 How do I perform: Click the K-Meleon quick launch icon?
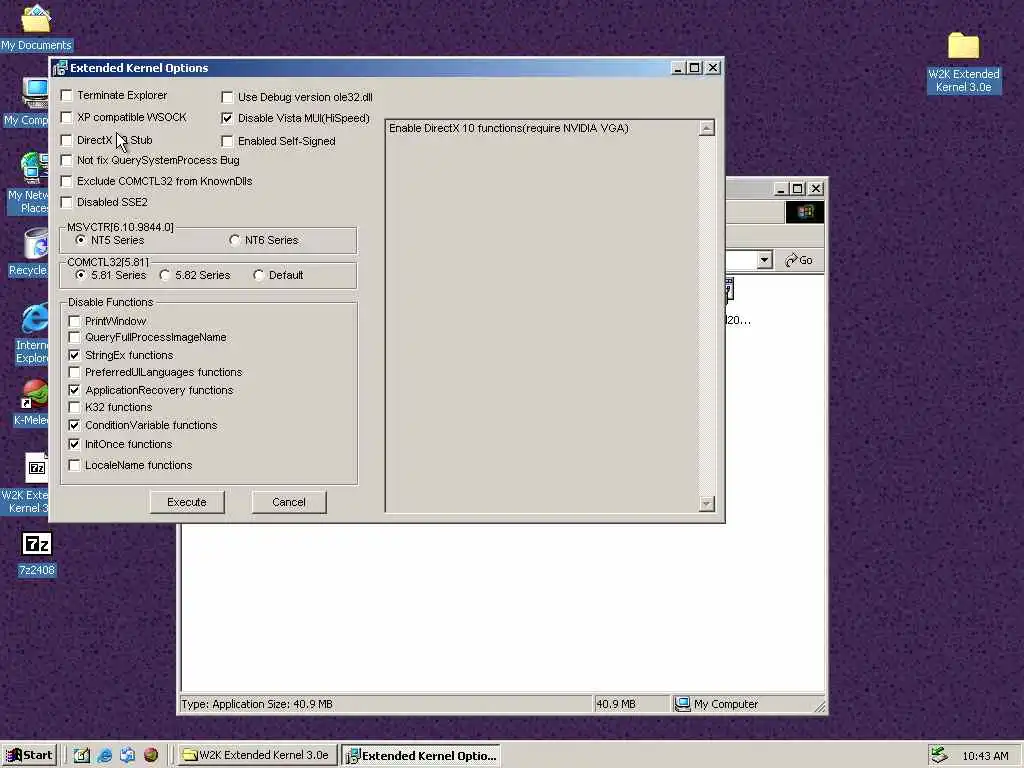pos(151,755)
